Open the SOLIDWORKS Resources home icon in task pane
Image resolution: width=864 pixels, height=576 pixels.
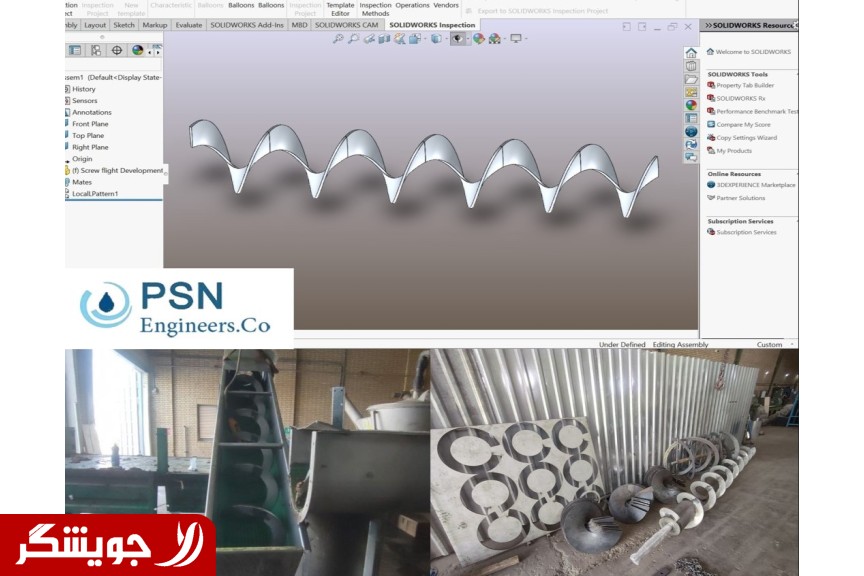tap(691, 52)
